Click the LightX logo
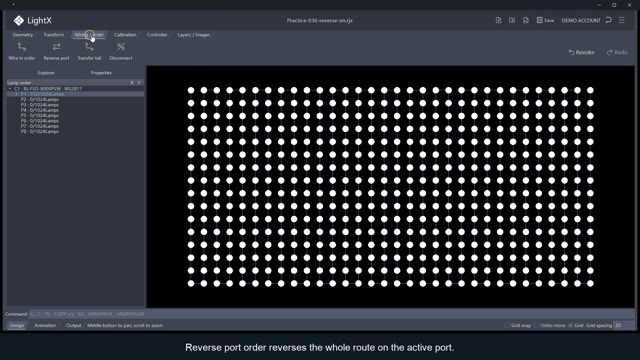Screen dimensions: 640x360 [x=32, y=20]
